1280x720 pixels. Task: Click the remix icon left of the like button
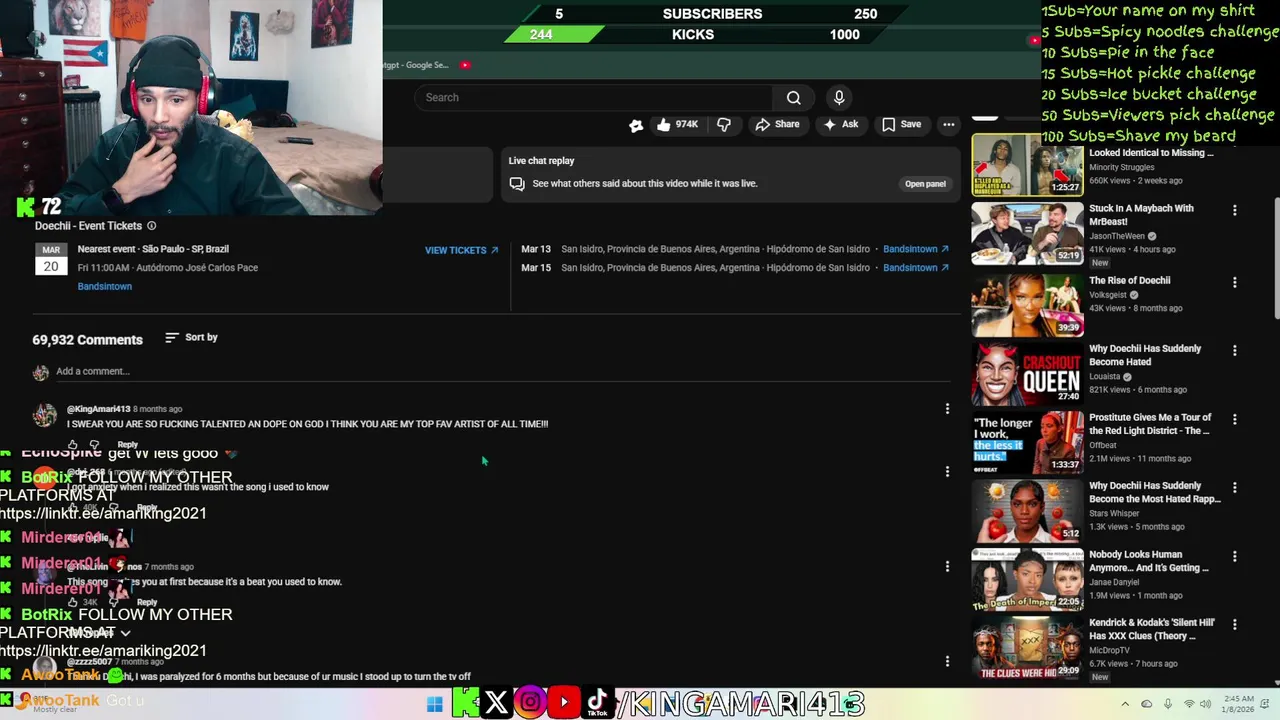click(635, 125)
